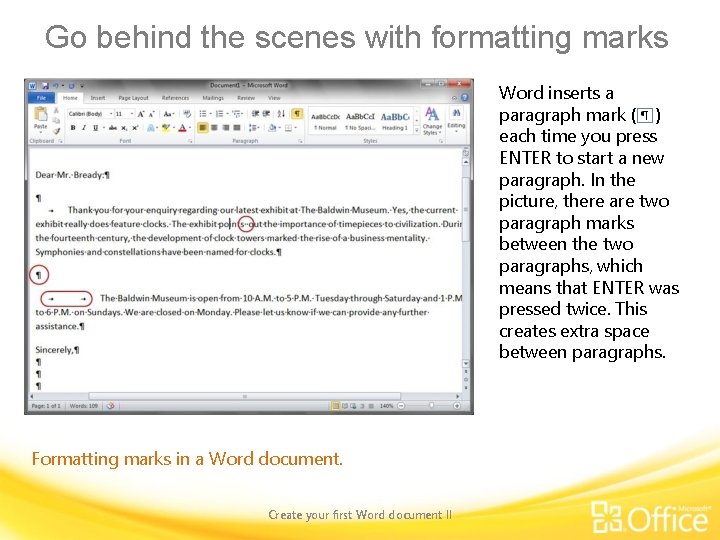Toggle Underline formatting
Image resolution: width=720 pixels, height=540 pixels.
tap(96, 128)
